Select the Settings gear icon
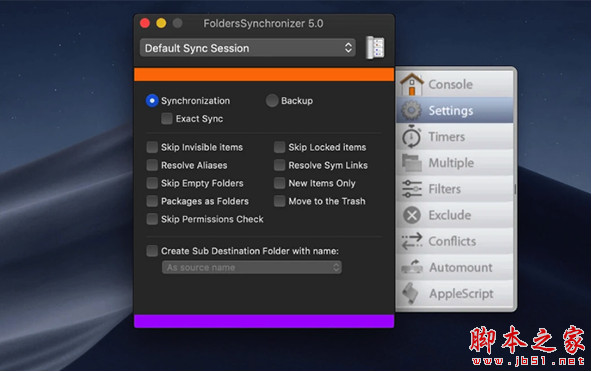596x372 pixels. tap(412, 111)
